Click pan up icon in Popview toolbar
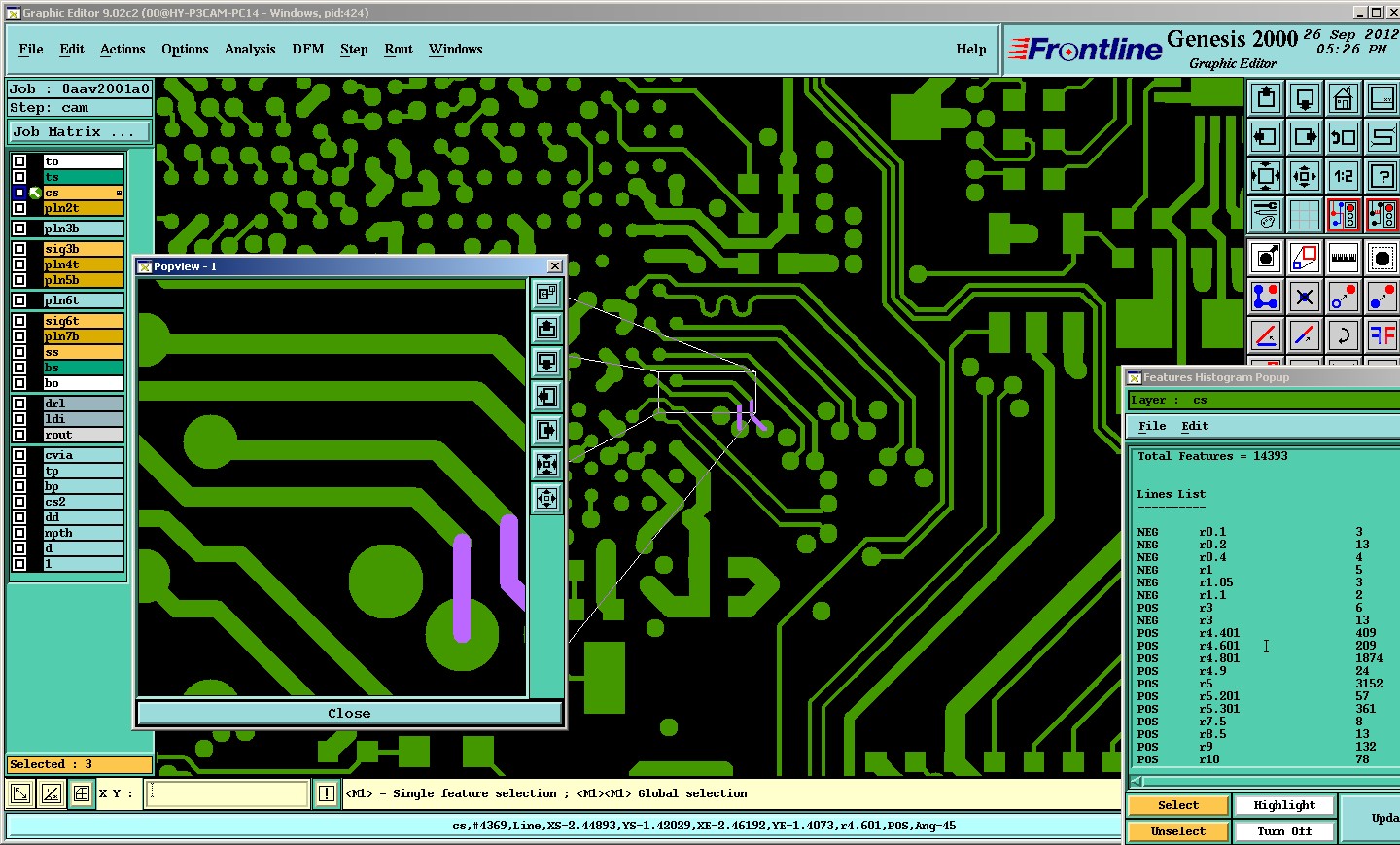 pyautogui.click(x=547, y=328)
